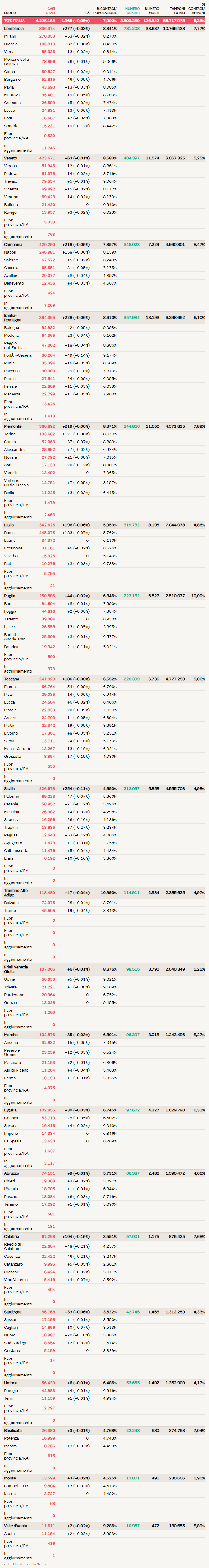Click the NUMERO MORTI column header
This screenshot has width=209, height=1568.
[x=152, y=11]
